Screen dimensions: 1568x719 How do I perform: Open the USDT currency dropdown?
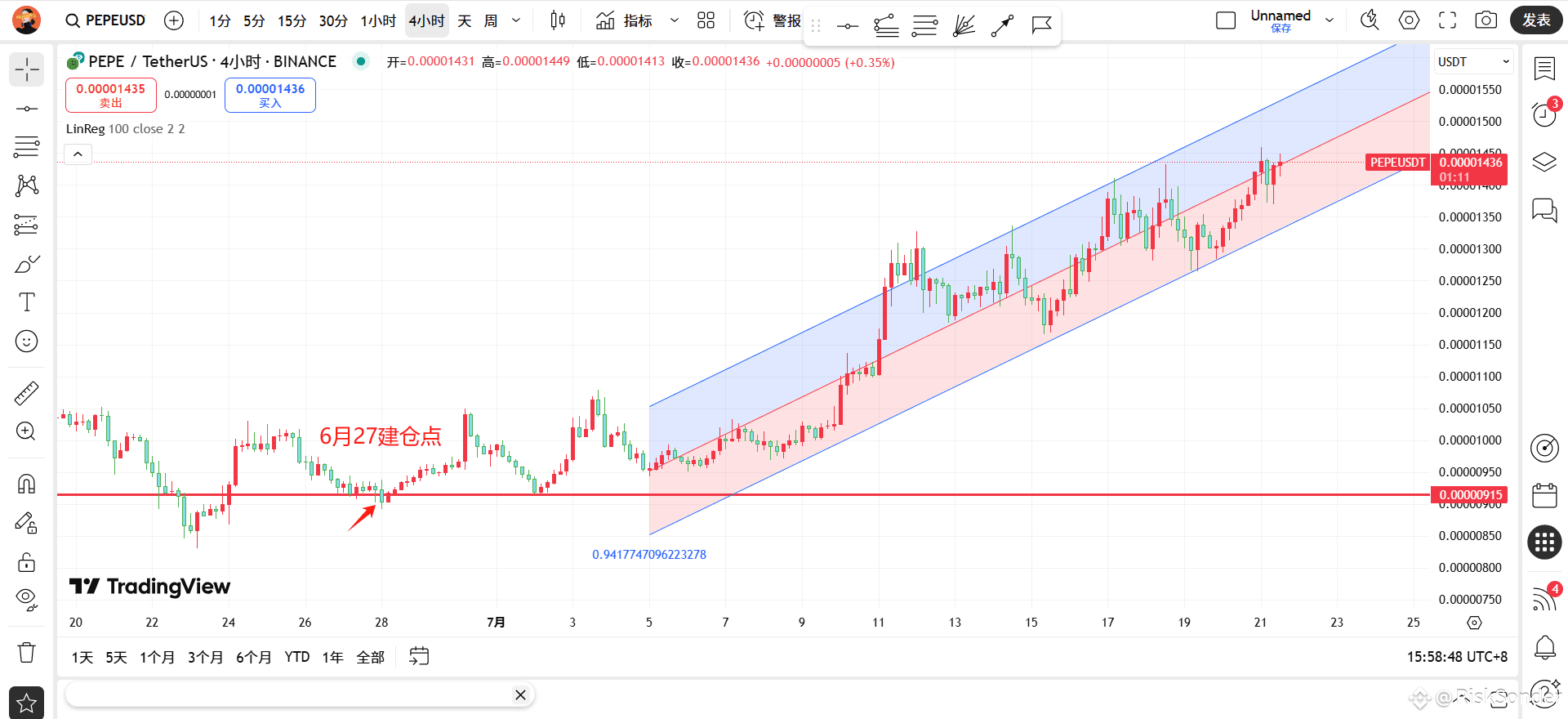pos(1474,62)
